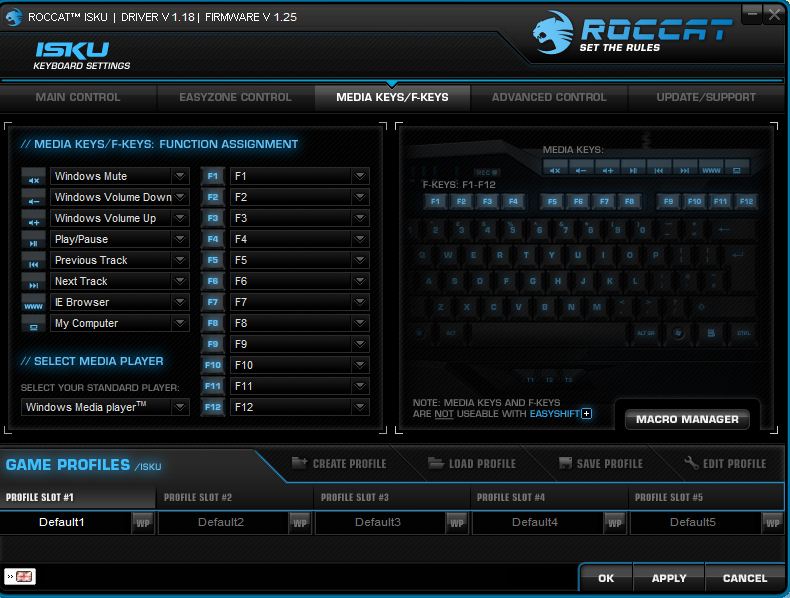Image resolution: width=790 pixels, height=598 pixels.
Task: Select the Media Keys/F-Keys tab
Action: tap(392, 98)
